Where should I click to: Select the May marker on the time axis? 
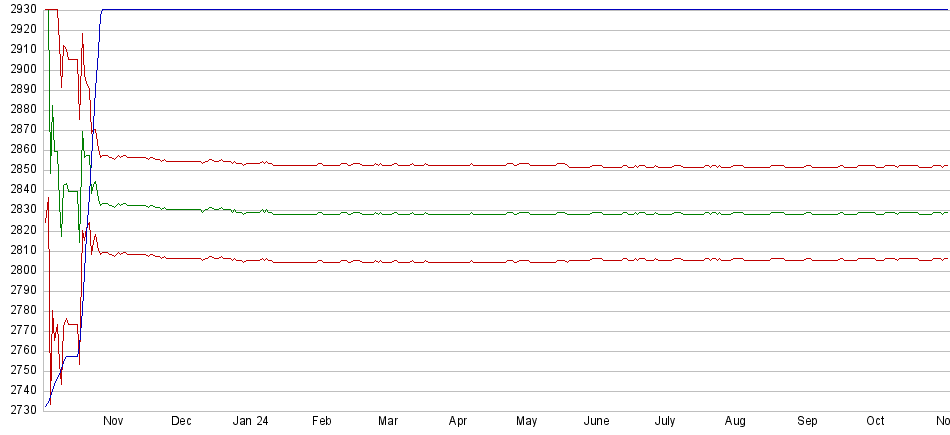[x=527, y=422]
